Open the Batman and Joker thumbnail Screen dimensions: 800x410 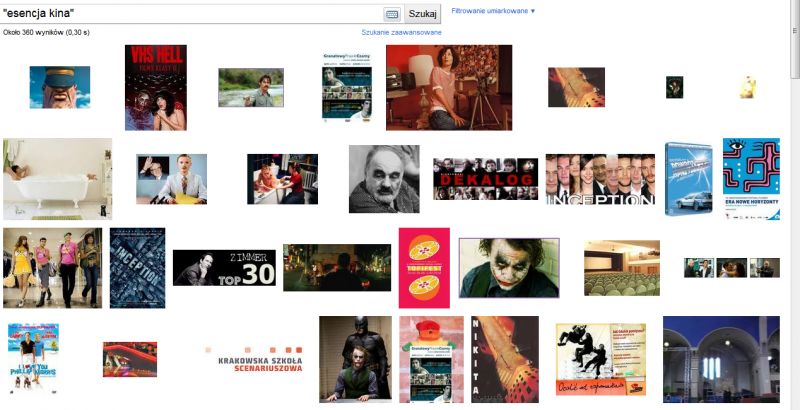pos(356,360)
